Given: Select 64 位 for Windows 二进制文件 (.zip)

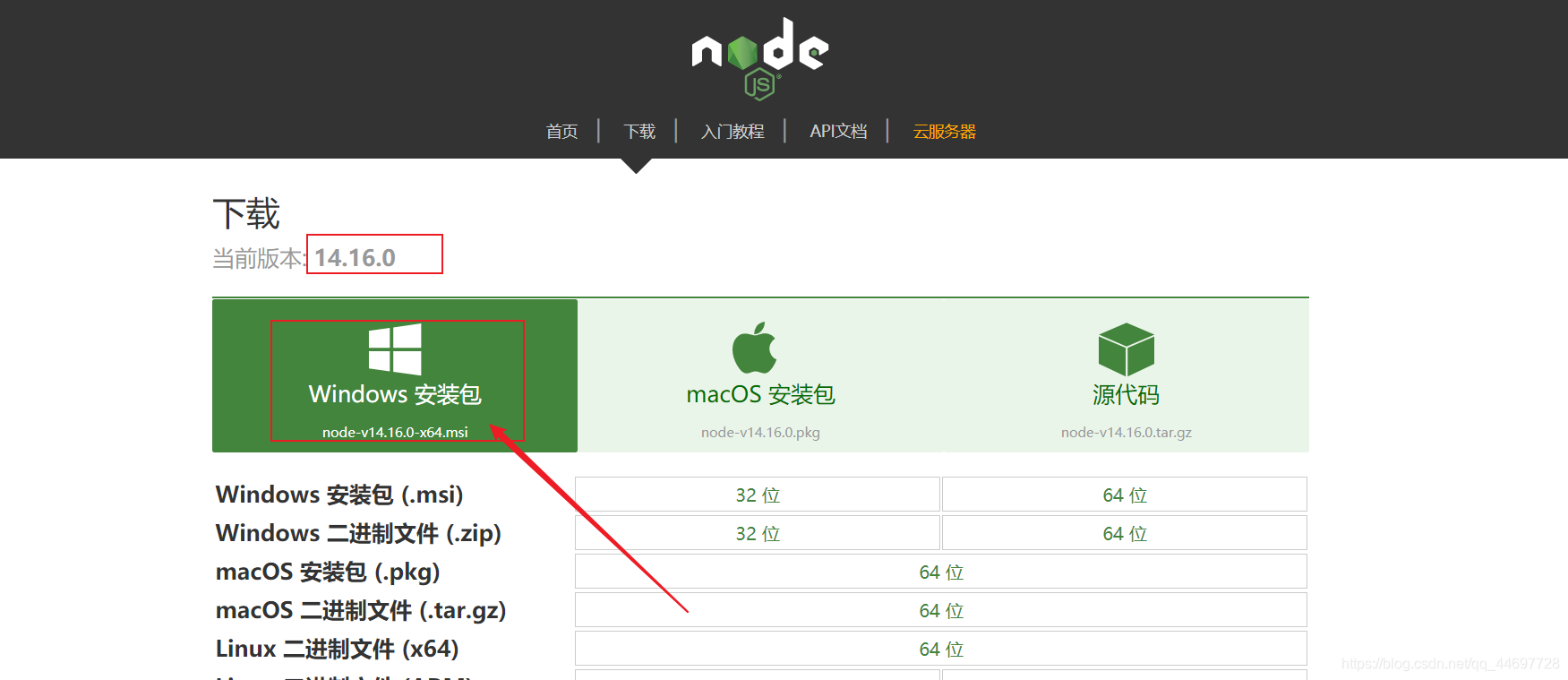Looking at the screenshot, I should [x=1125, y=533].
